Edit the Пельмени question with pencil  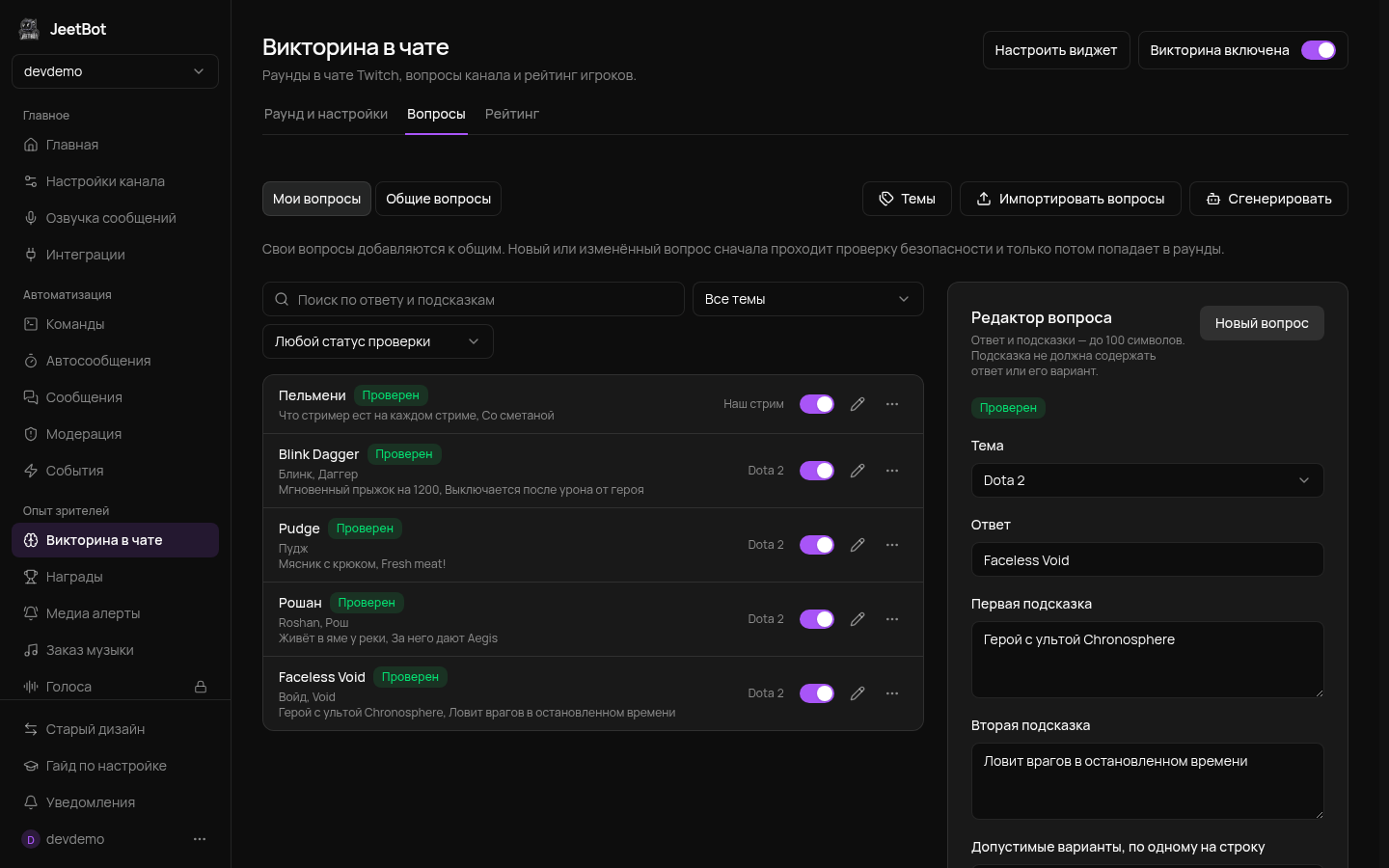(x=858, y=404)
